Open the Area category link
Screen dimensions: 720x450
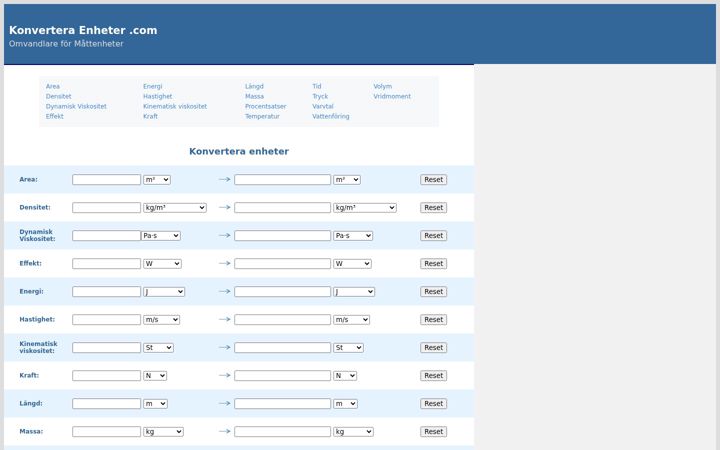(x=53, y=86)
